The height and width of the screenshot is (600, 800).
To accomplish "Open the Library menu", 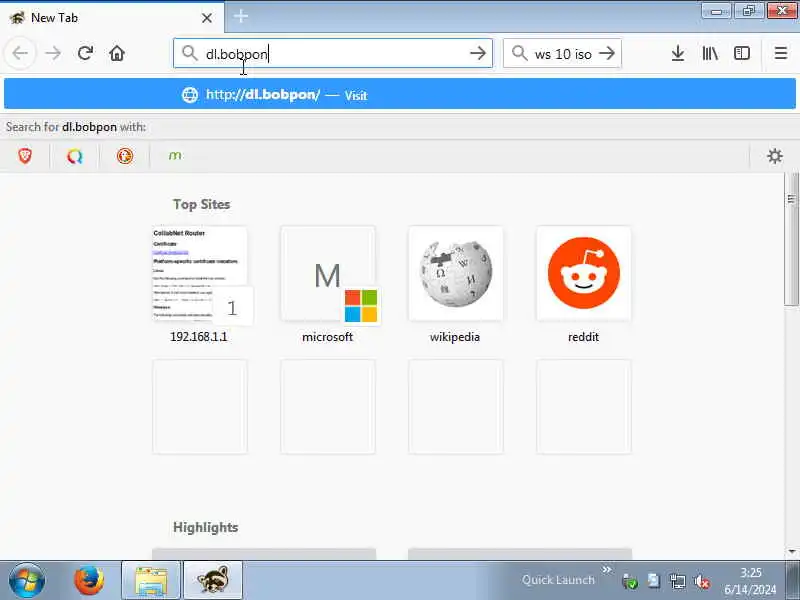I will pos(710,53).
